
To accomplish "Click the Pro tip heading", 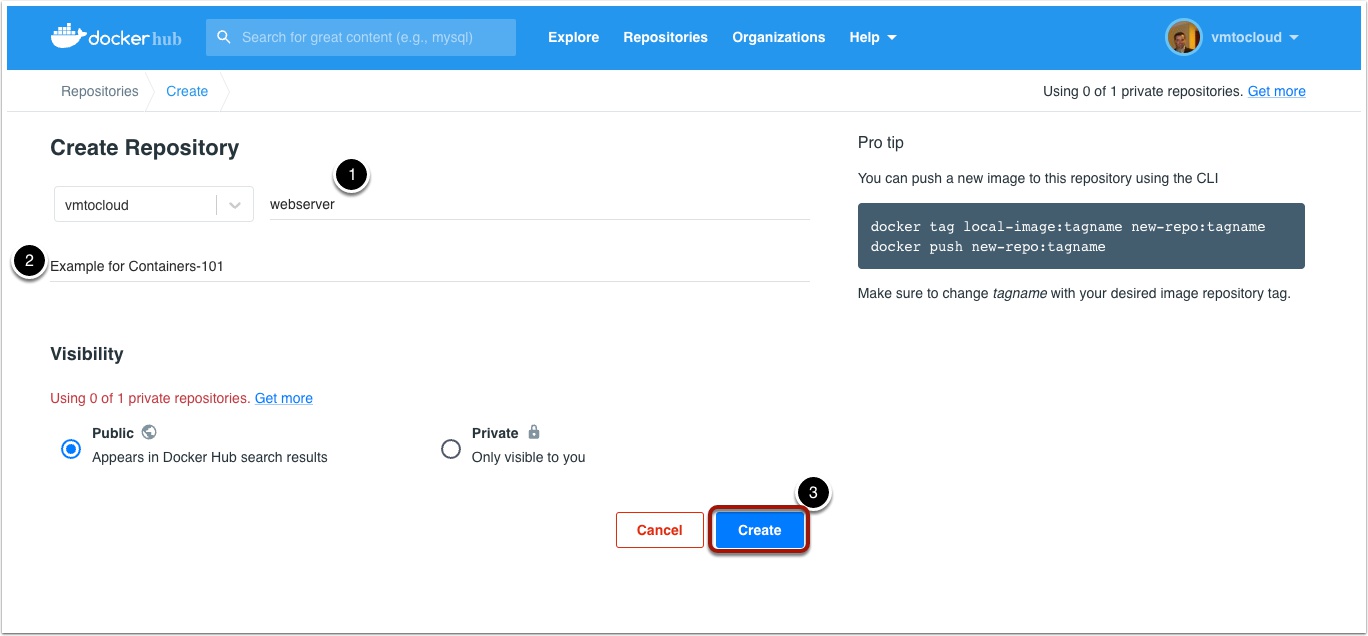I will tap(881, 143).
